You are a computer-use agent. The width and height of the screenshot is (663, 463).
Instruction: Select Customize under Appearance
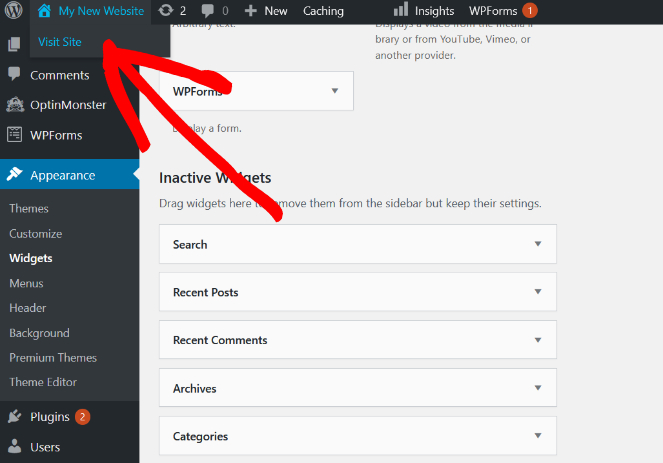coord(36,234)
